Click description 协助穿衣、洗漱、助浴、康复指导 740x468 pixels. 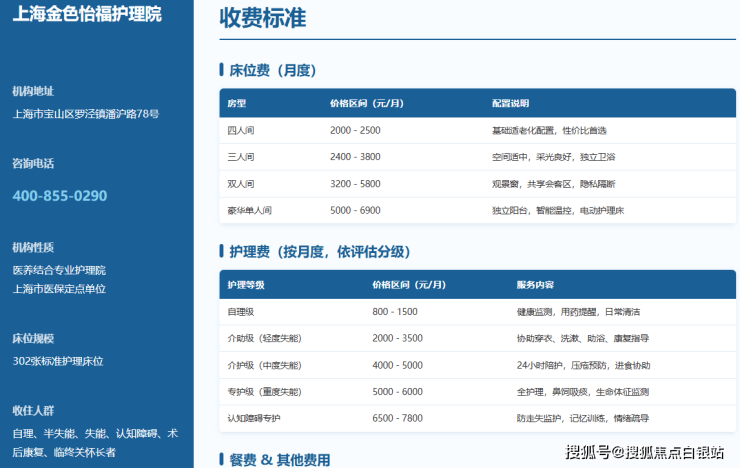(x=583, y=338)
